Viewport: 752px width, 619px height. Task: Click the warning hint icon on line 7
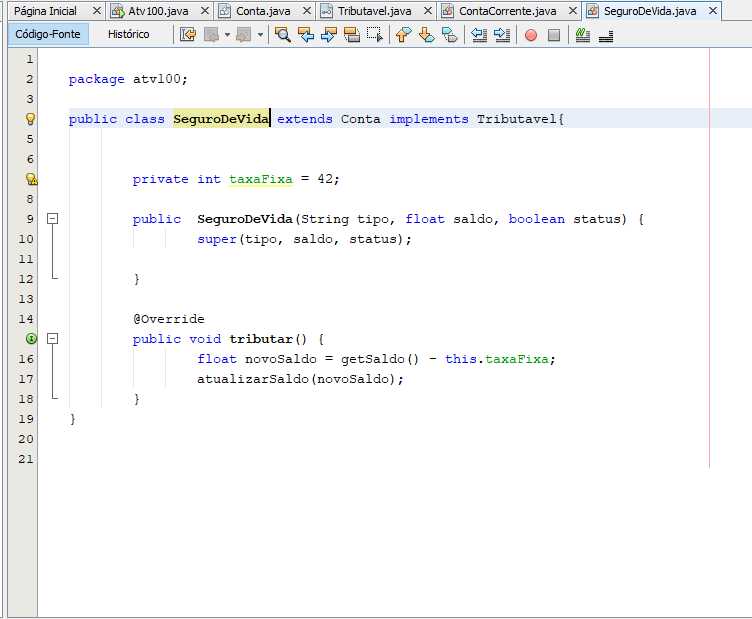pyautogui.click(x=31, y=179)
